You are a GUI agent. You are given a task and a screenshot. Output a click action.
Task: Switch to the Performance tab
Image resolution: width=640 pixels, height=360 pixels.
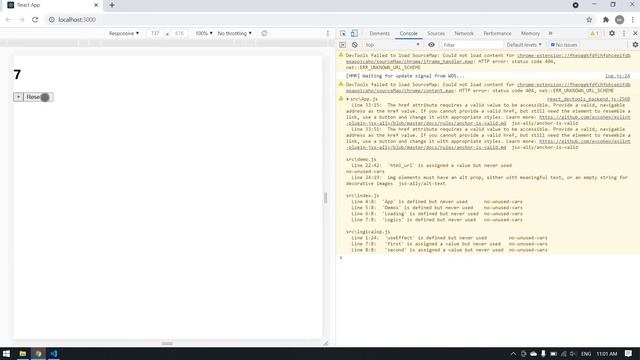[497, 33]
